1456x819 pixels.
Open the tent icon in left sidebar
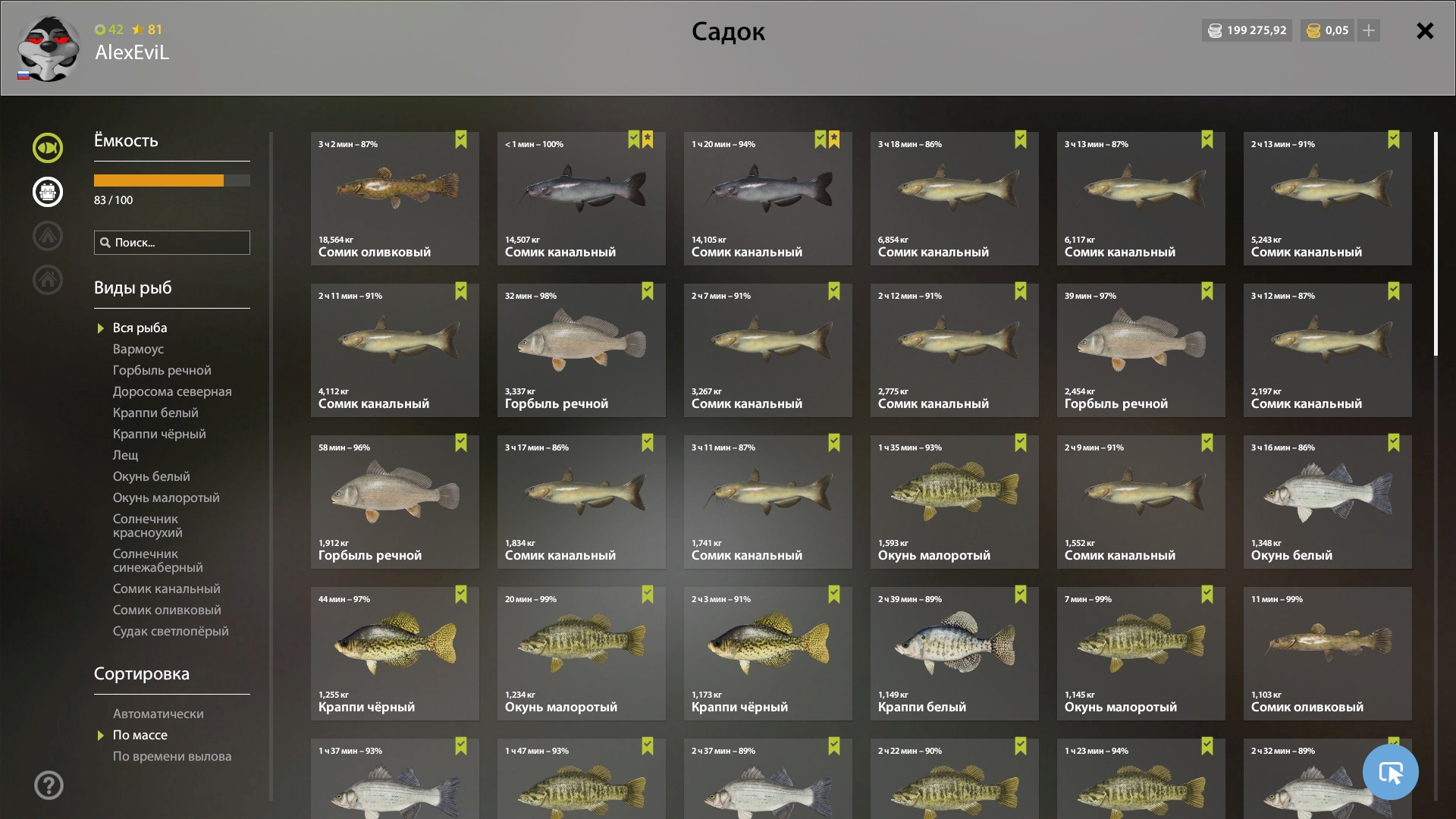(x=48, y=236)
